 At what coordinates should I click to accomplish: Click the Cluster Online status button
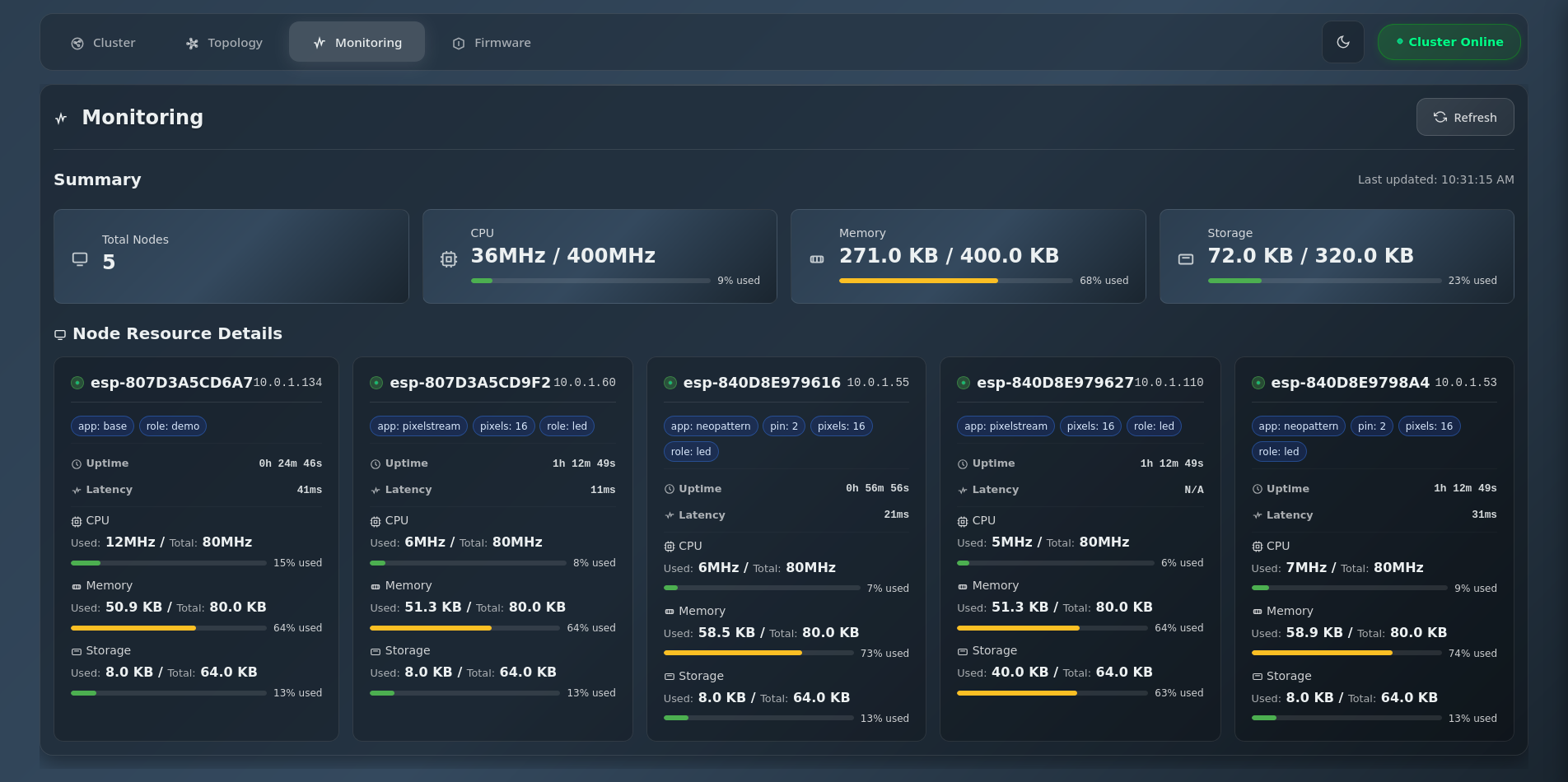1449,41
